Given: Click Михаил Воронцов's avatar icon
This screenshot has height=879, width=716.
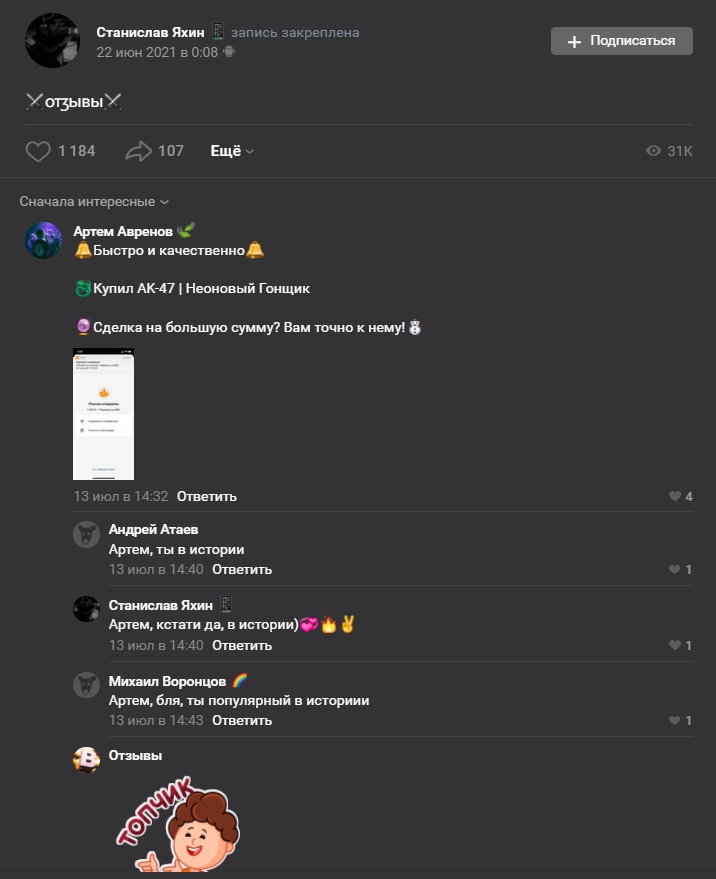Looking at the screenshot, I should pyautogui.click(x=86, y=685).
